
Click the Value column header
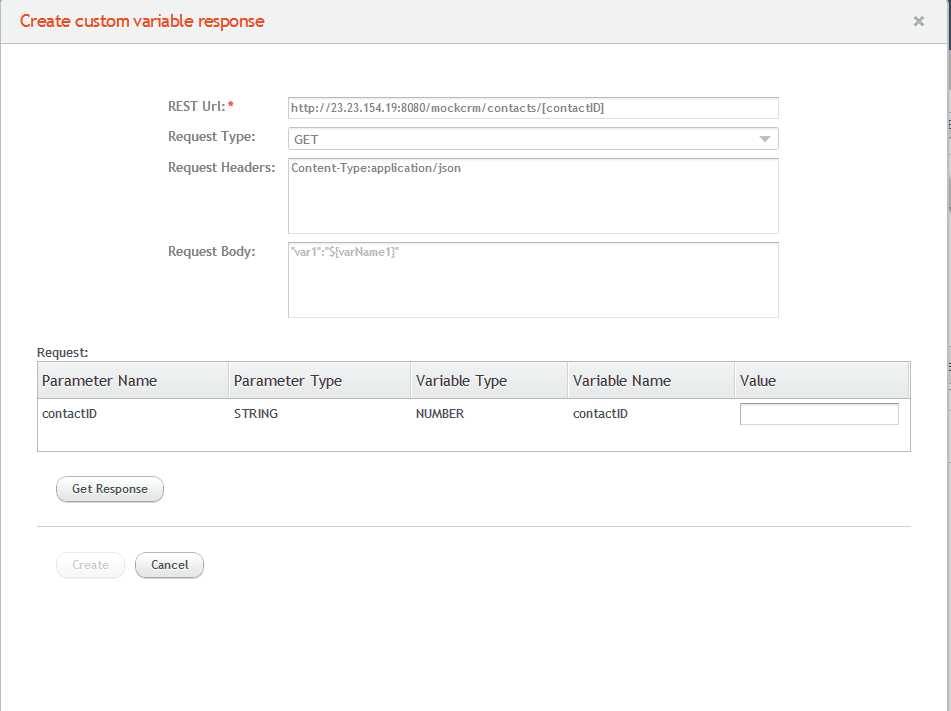pyautogui.click(x=822, y=380)
